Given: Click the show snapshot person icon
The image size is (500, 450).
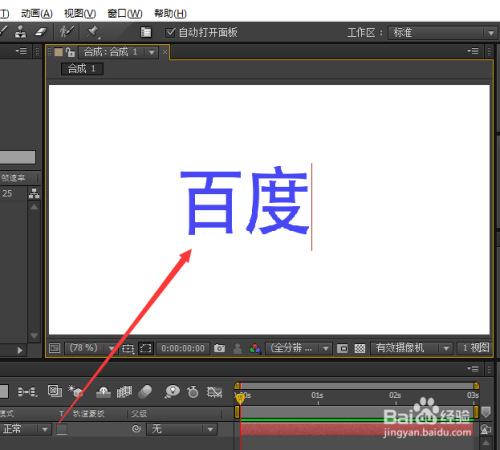Looking at the screenshot, I should [237, 348].
